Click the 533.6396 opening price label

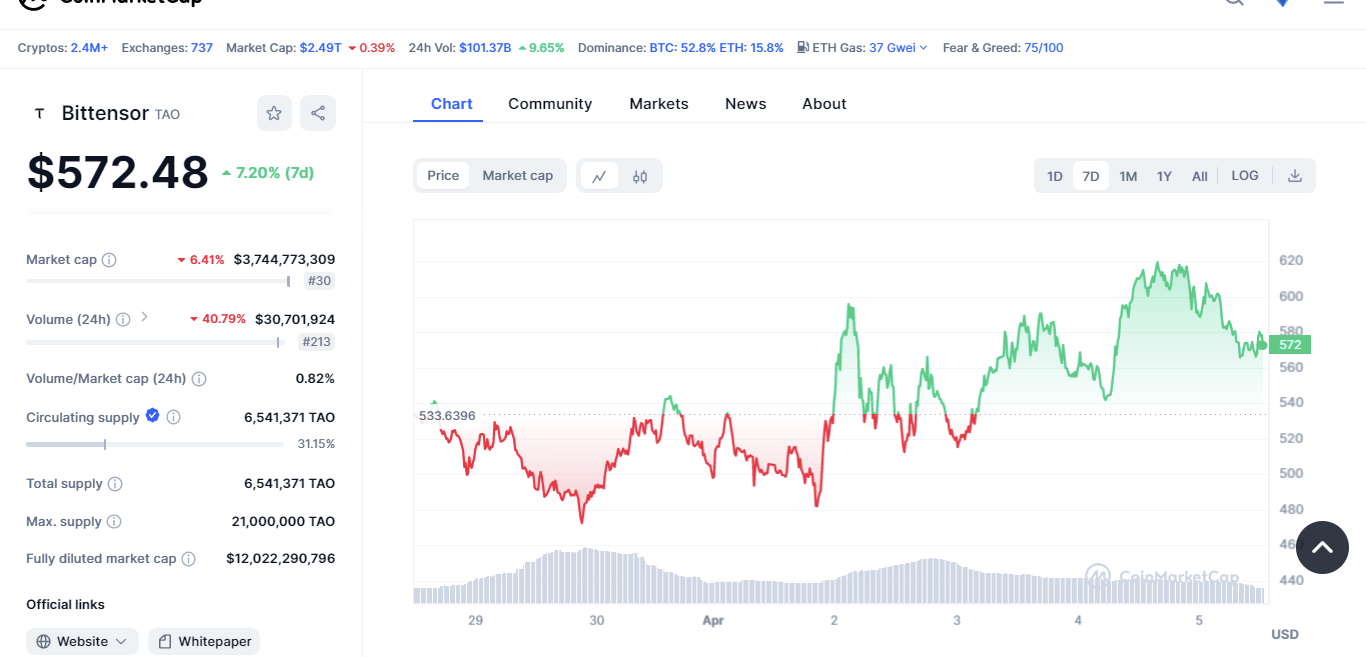447,415
